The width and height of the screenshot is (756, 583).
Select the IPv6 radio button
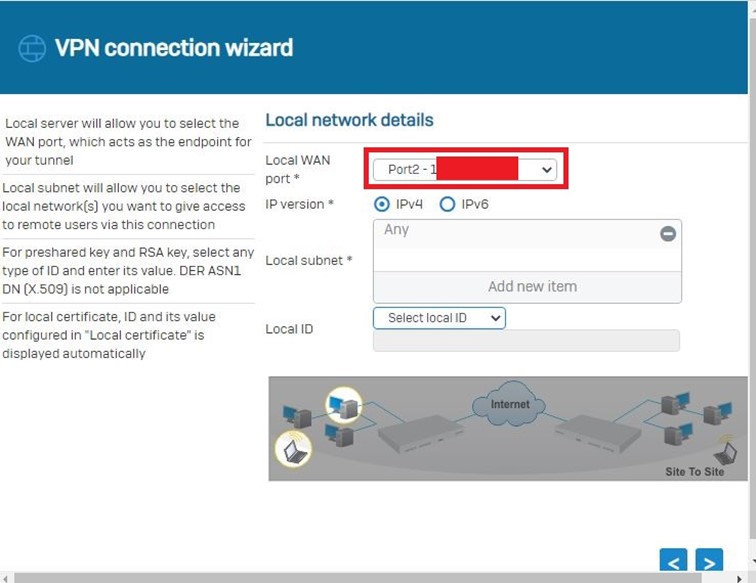point(447,204)
